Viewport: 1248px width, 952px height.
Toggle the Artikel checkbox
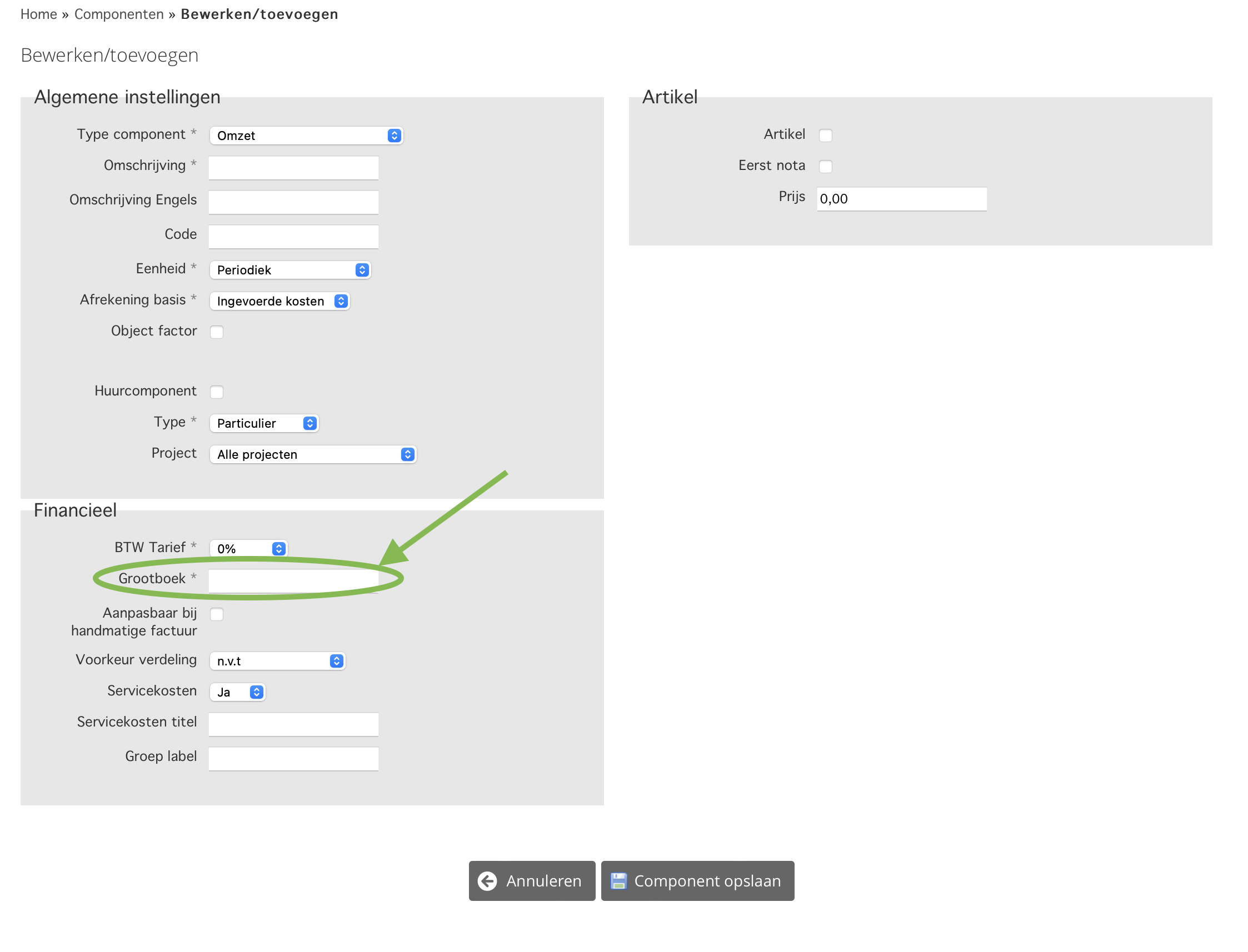825,136
